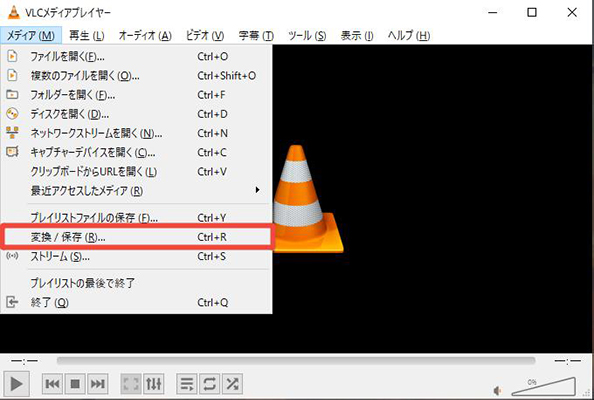Viewport: 594px width, 400px height.
Task: Toggle the playlist view icon
Action: [x=187, y=384]
